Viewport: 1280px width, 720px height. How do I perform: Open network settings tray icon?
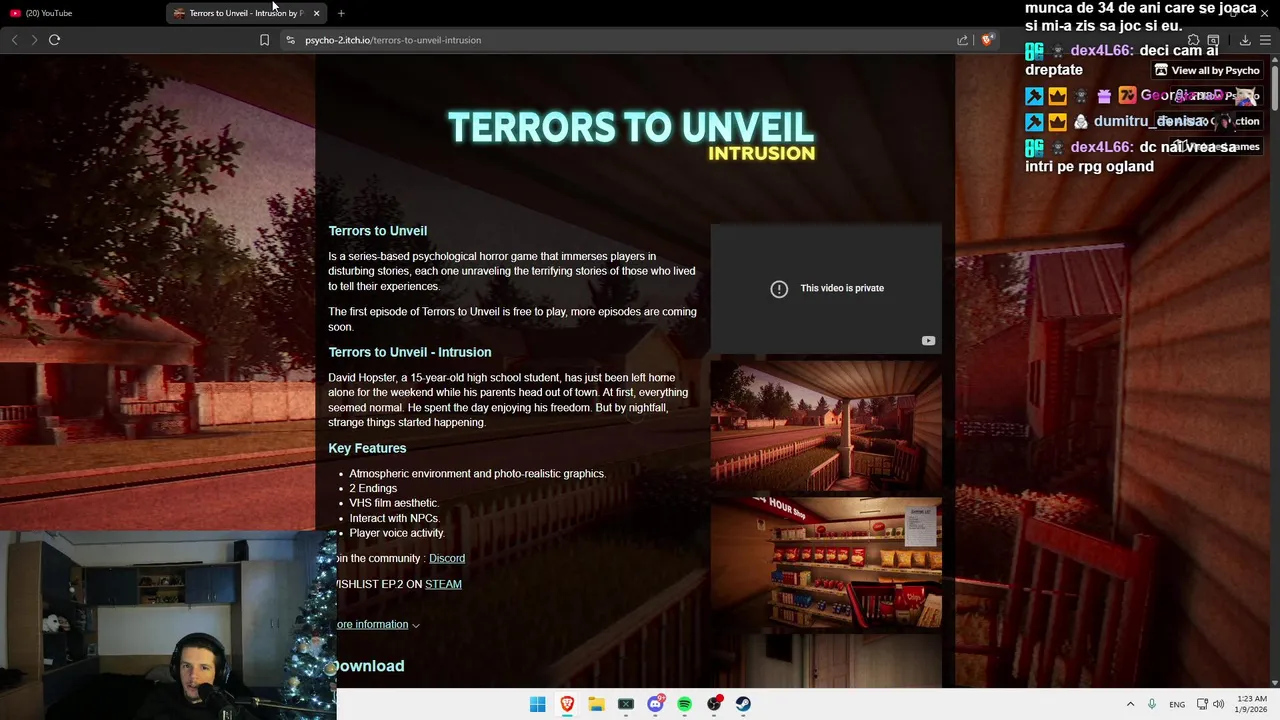click(1202, 704)
